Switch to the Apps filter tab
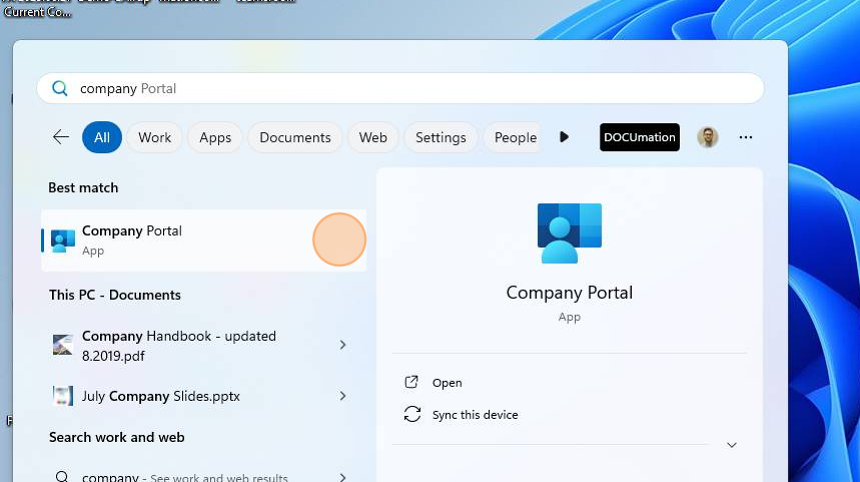This screenshot has height=482, width=860. point(215,137)
